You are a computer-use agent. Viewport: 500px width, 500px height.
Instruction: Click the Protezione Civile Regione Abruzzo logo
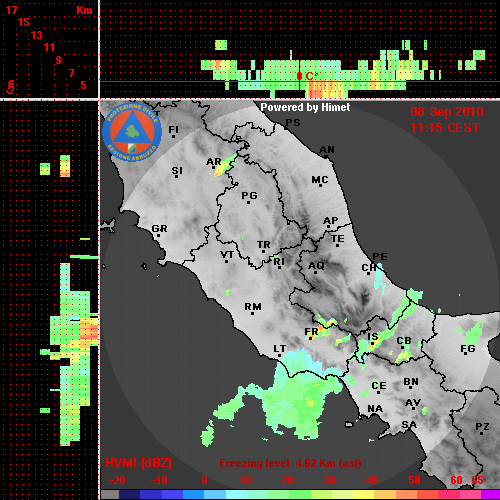[x=132, y=132]
